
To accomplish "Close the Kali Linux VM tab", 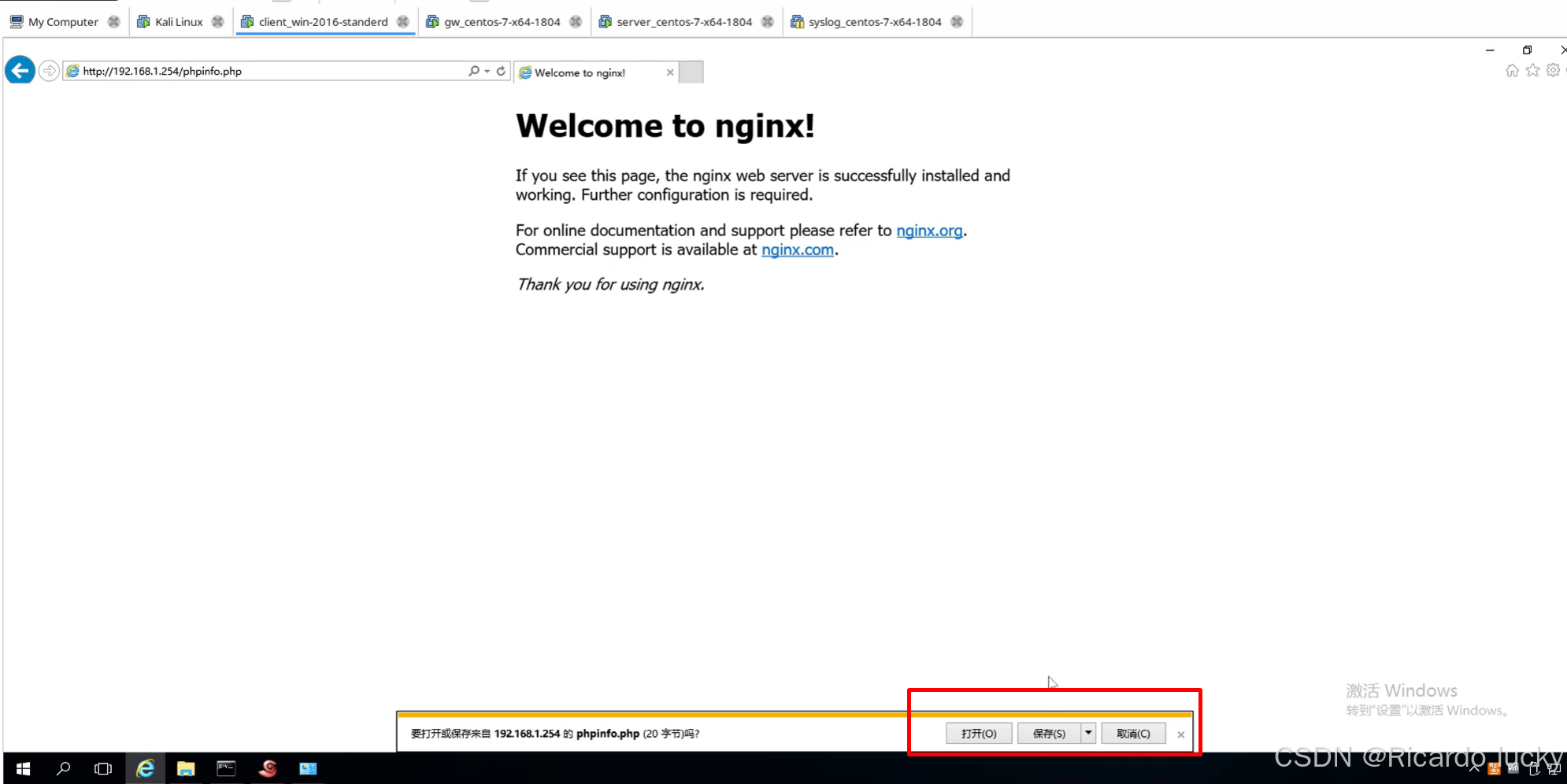I will (x=218, y=22).
